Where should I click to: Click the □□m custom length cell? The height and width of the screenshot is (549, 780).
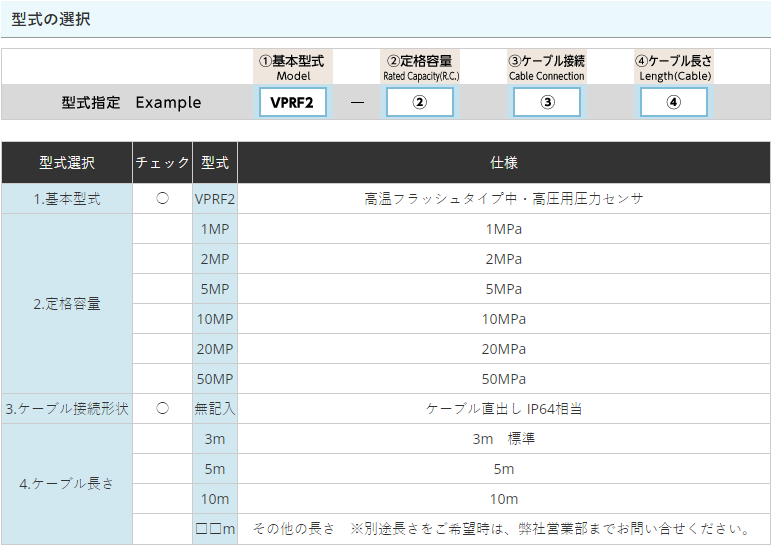tap(215, 529)
